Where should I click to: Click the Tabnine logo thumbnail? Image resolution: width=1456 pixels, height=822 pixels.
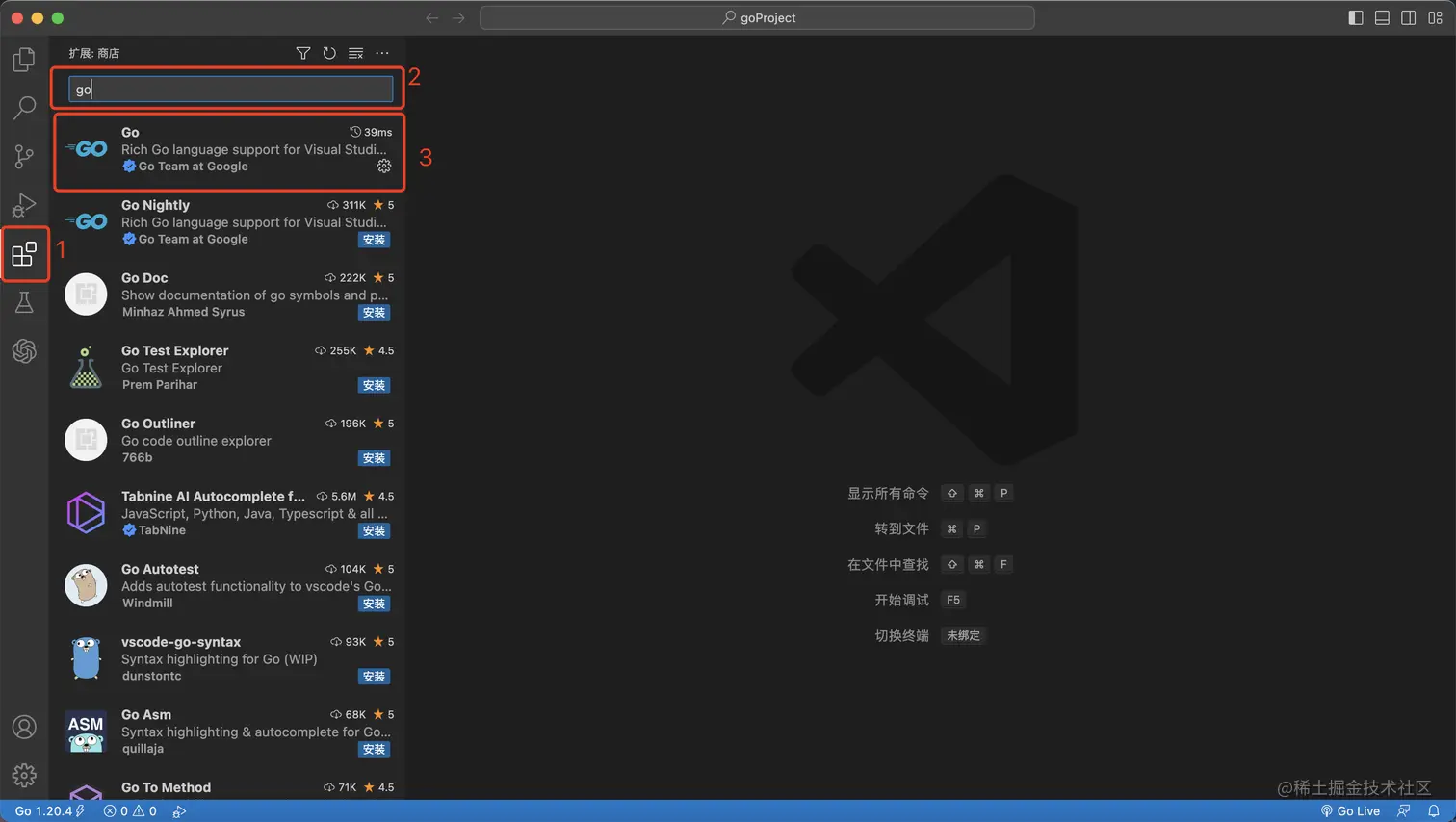click(x=86, y=513)
